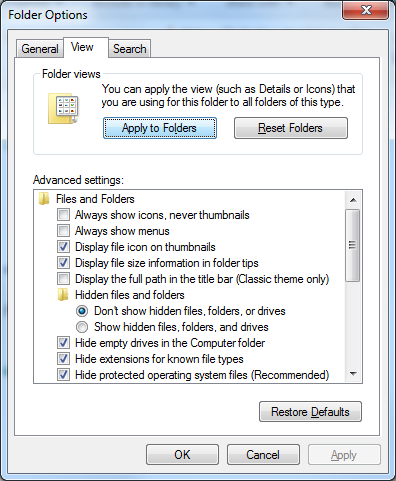Viewport: 396px width, 481px height.
Task: Enable Always show icons, never thumbnails
Action: (x=63, y=215)
